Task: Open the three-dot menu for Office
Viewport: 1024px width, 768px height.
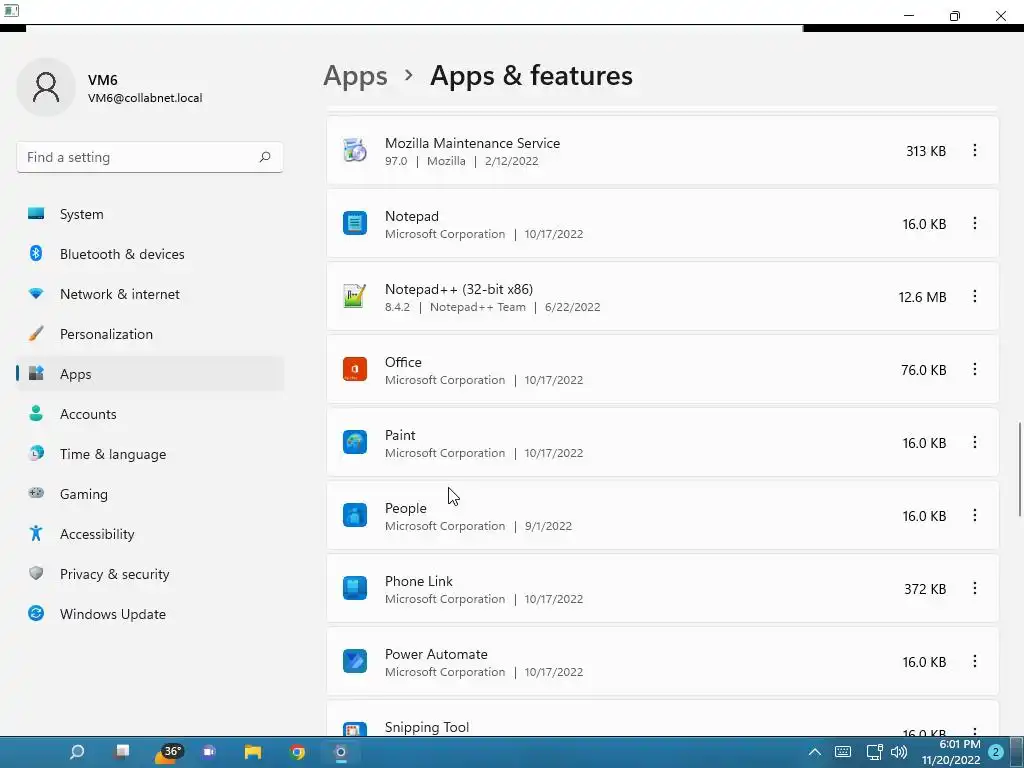Action: tap(974, 370)
